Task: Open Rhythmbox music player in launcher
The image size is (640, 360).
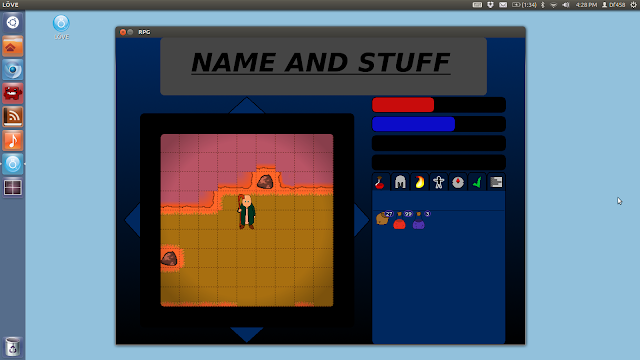Action: [13, 140]
